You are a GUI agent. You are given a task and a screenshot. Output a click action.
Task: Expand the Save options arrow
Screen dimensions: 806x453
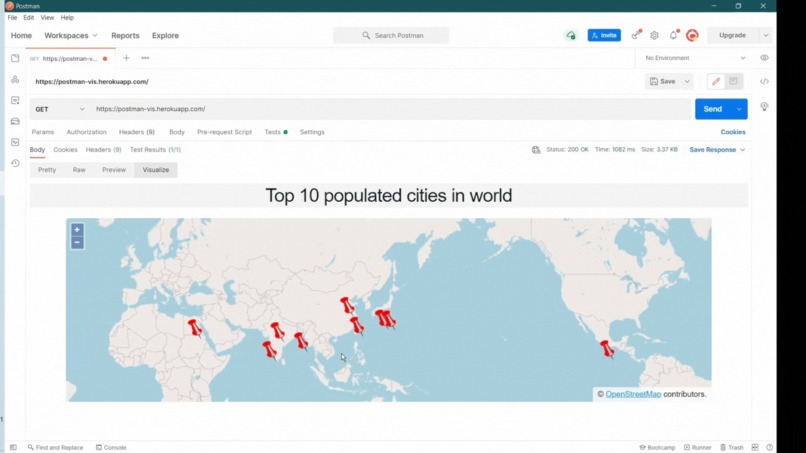pos(687,81)
